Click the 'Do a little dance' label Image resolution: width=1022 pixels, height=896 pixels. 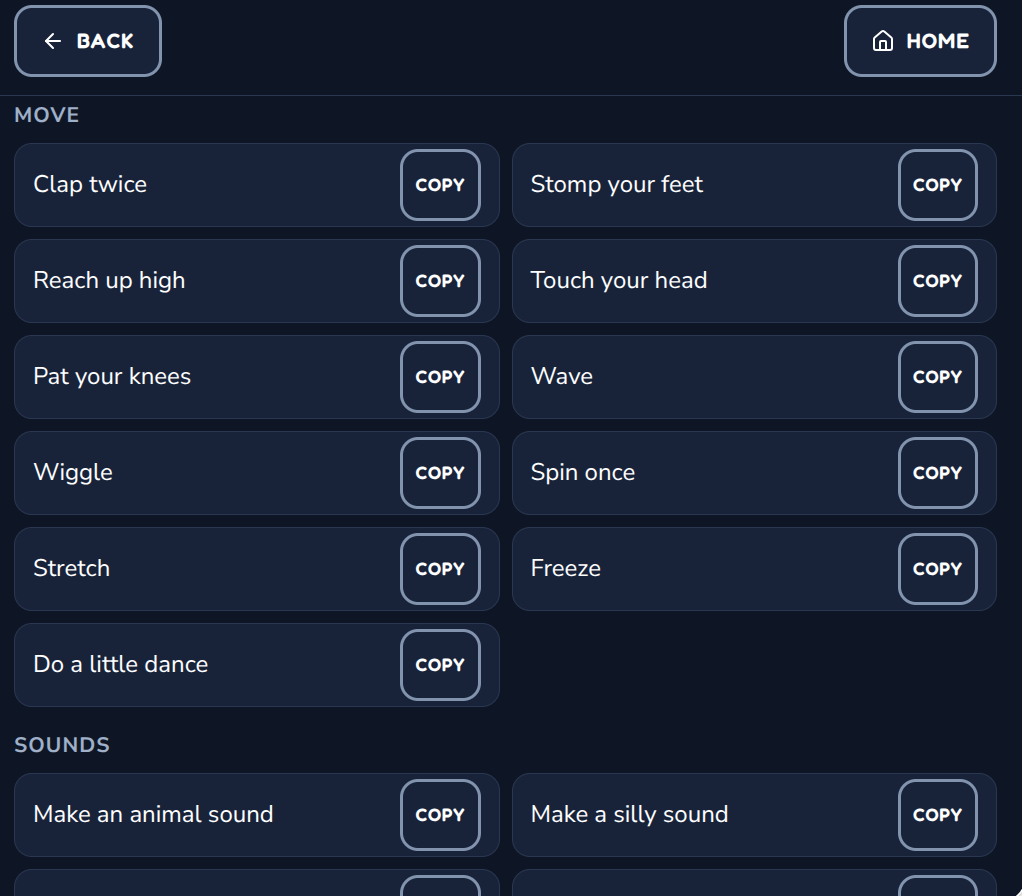121,664
